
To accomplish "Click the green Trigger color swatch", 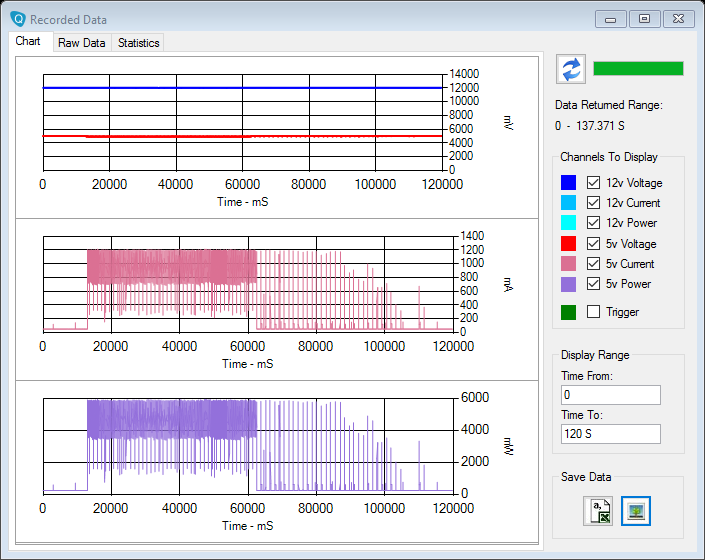I will (x=568, y=312).
